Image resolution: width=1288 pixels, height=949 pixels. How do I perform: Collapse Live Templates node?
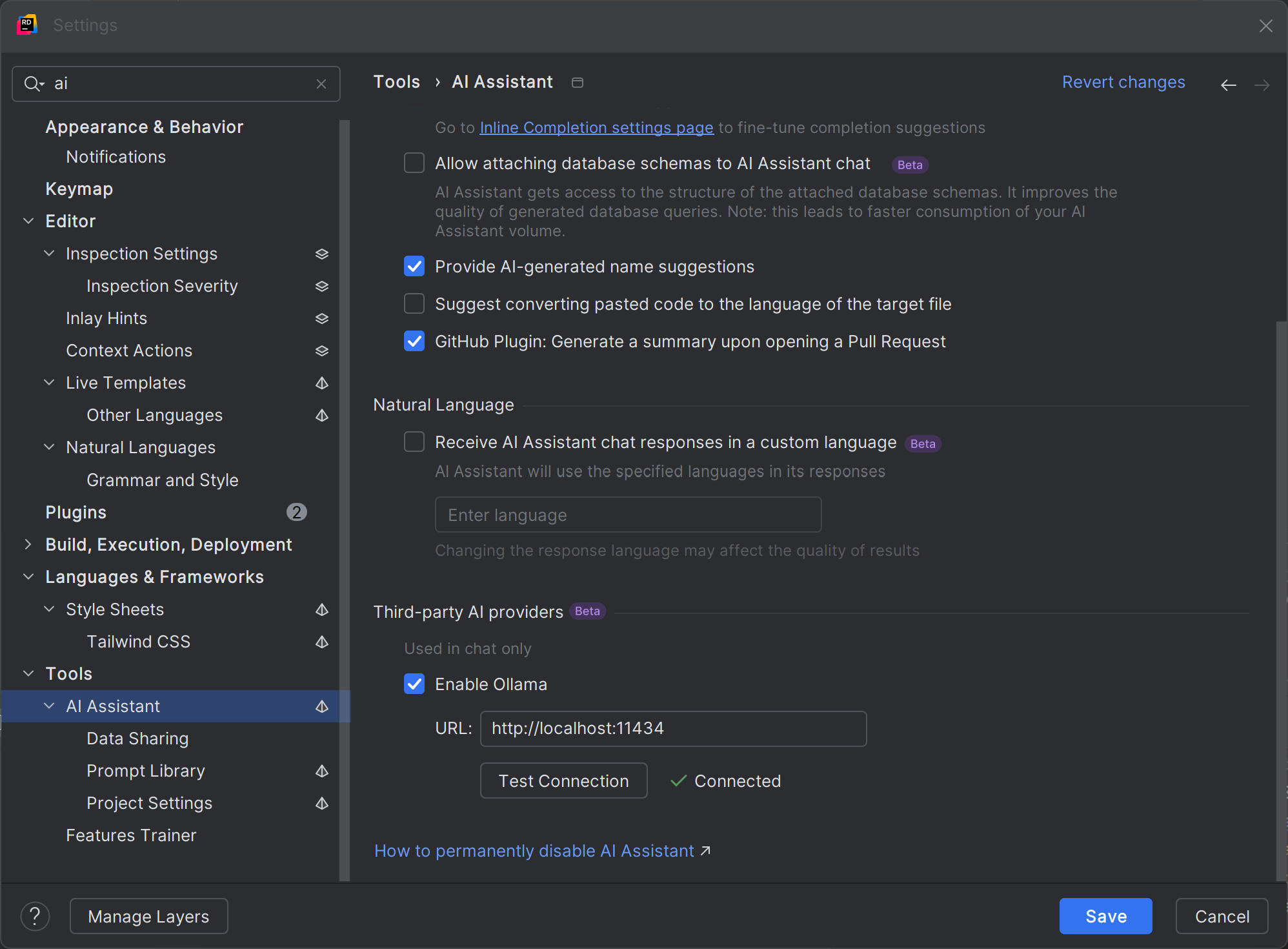[49, 382]
